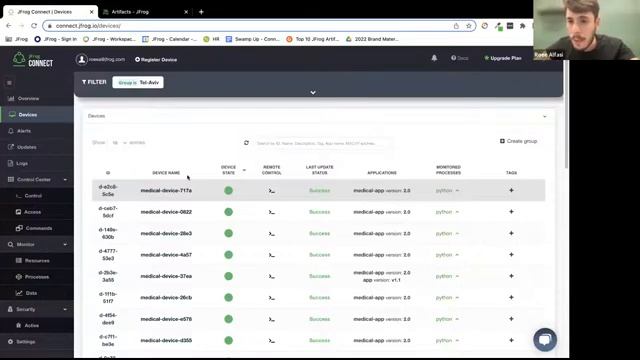The image size is (640, 360).
Task: Sort by device state arrow
Action: coord(244,170)
